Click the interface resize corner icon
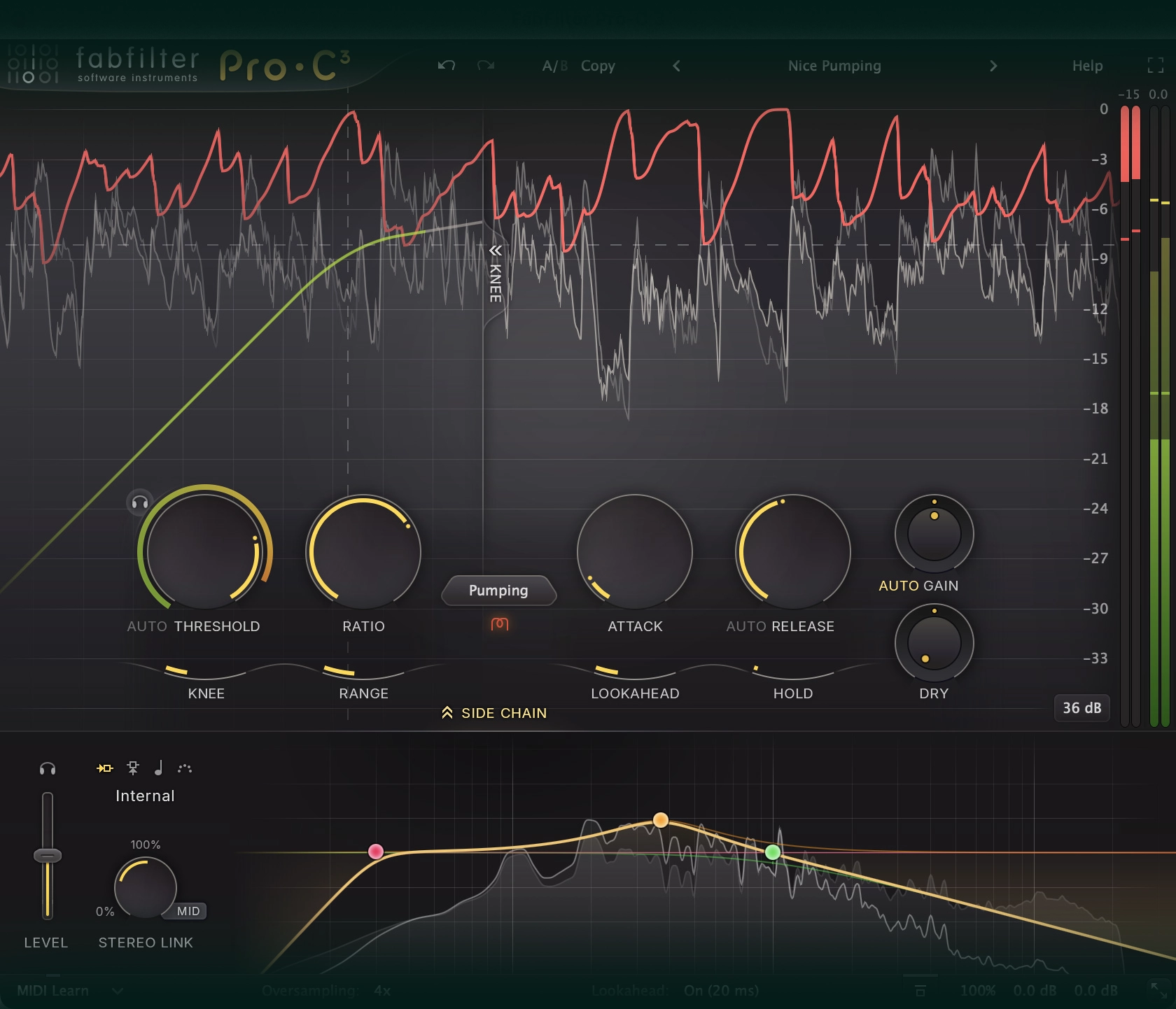 (1158, 990)
